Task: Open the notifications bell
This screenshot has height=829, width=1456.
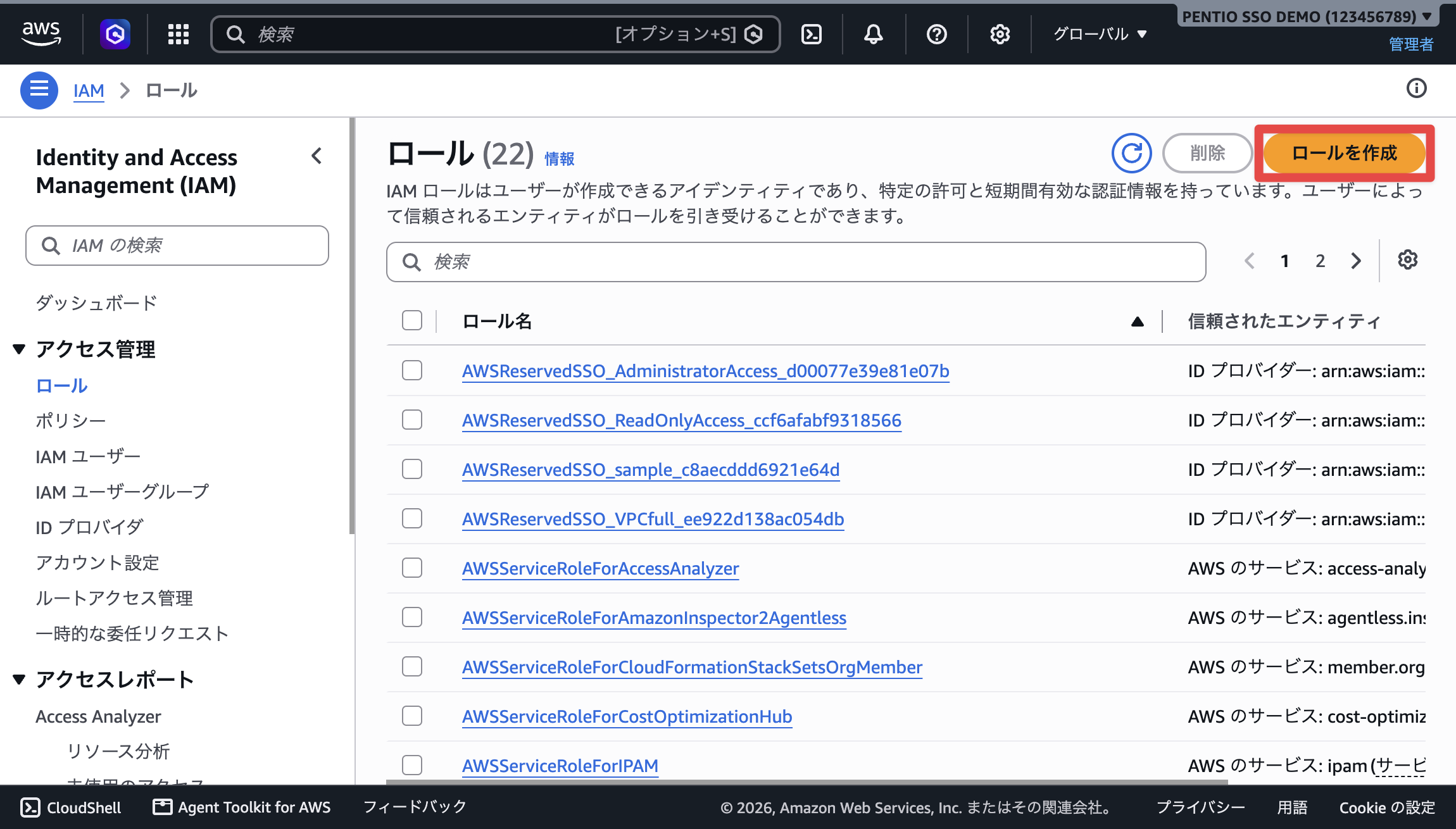Action: point(874,34)
